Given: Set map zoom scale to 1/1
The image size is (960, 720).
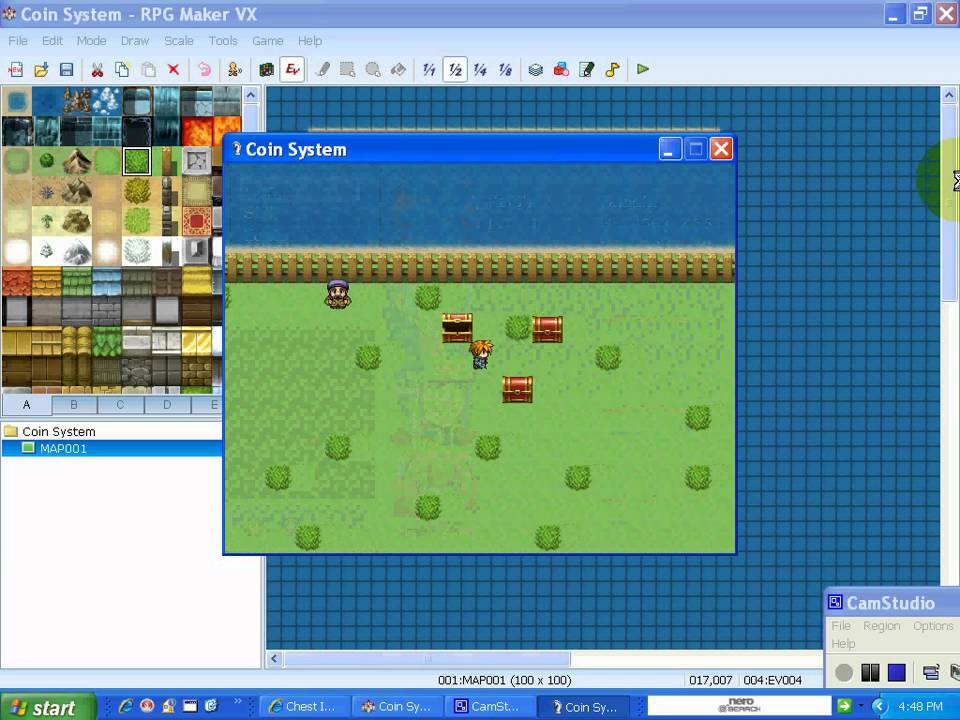Looking at the screenshot, I should click(x=429, y=69).
